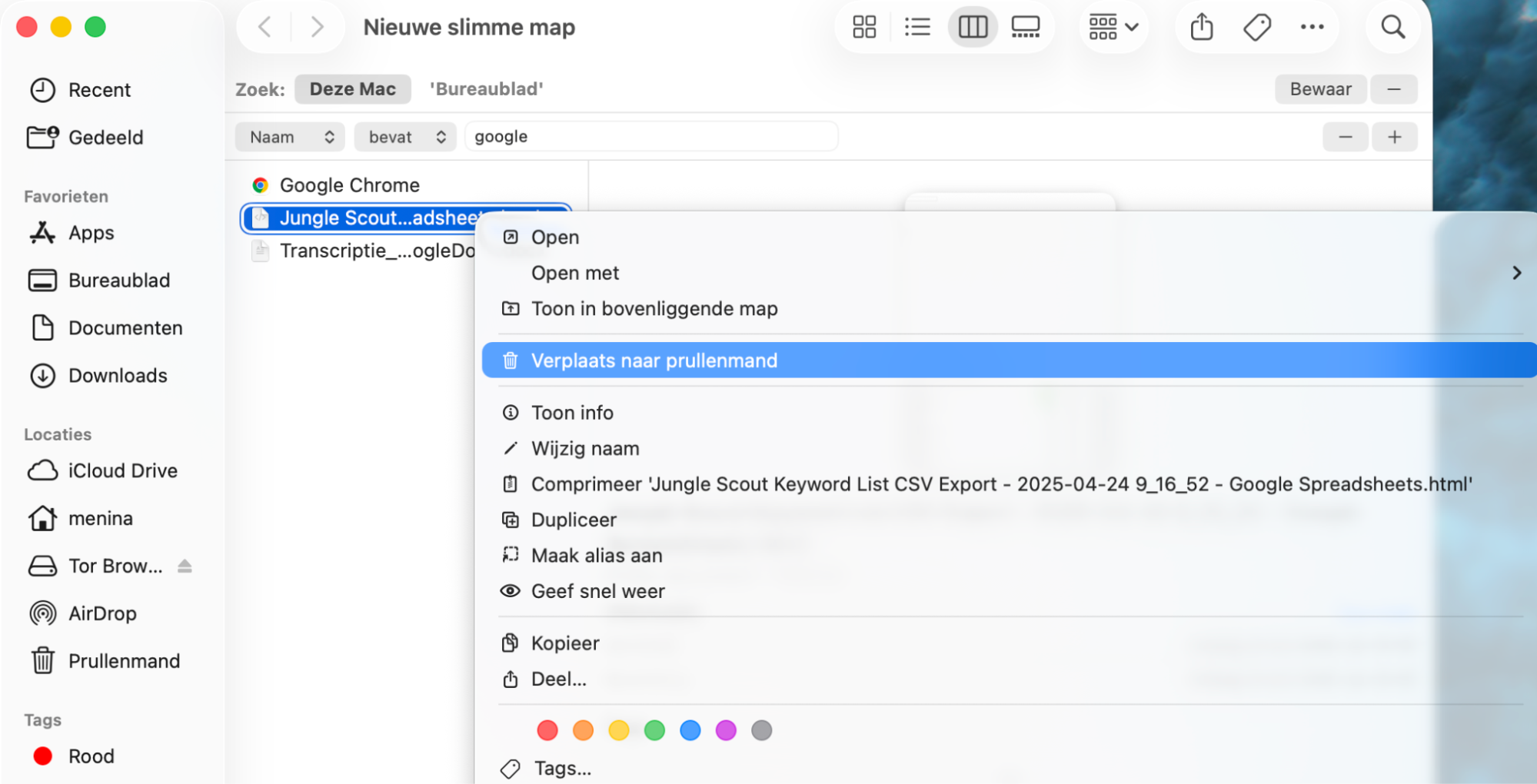The image size is (1537, 784).
Task: Eject the Tor Browser volume
Action: tap(185, 566)
